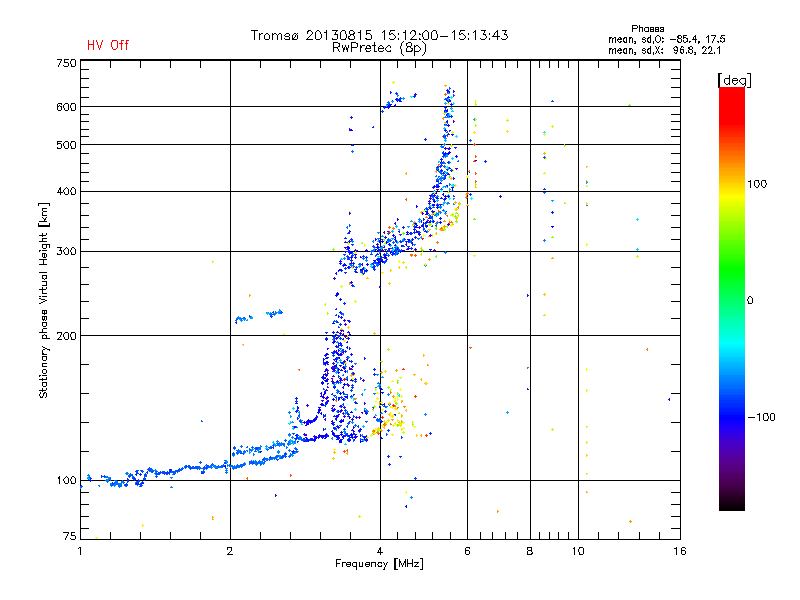Click the phase colorbar gradient

pyautogui.click(x=732, y=298)
